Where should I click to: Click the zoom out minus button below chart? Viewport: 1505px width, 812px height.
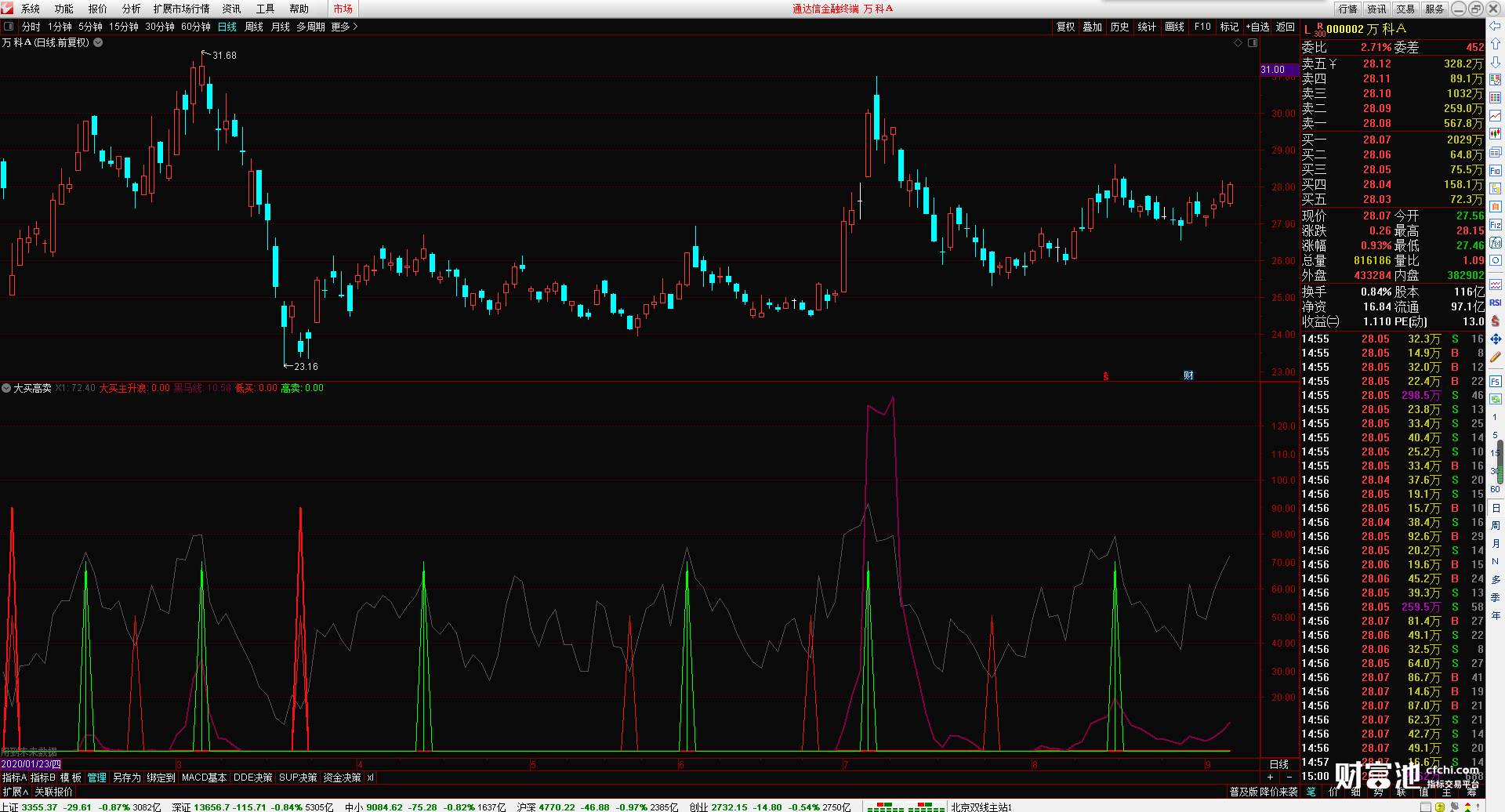1289,777
